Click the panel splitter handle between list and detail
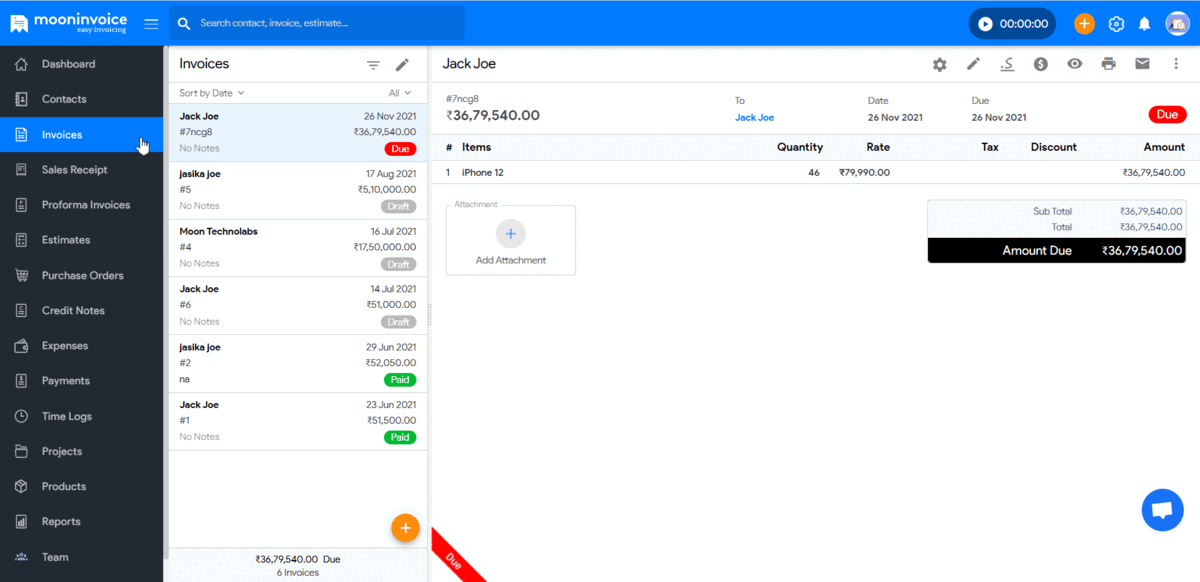The height and width of the screenshot is (582, 1200). [x=430, y=314]
